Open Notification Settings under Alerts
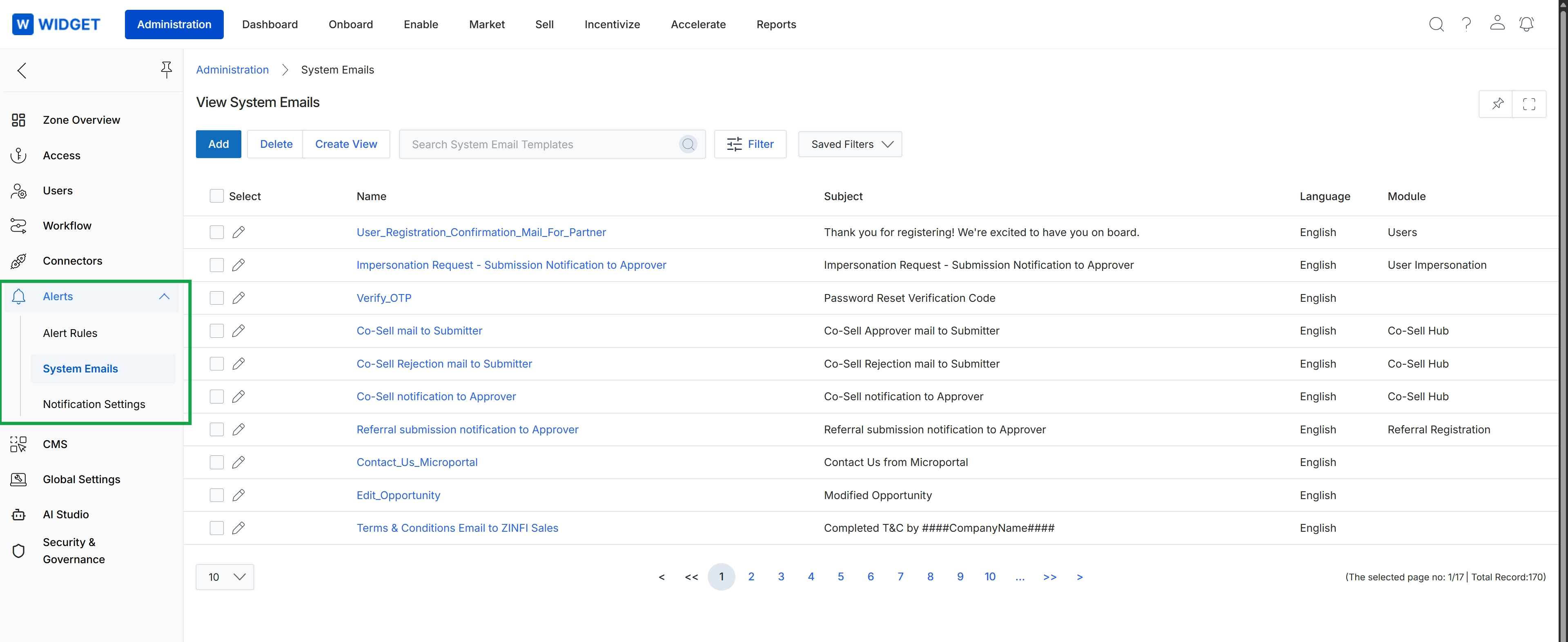 click(94, 404)
